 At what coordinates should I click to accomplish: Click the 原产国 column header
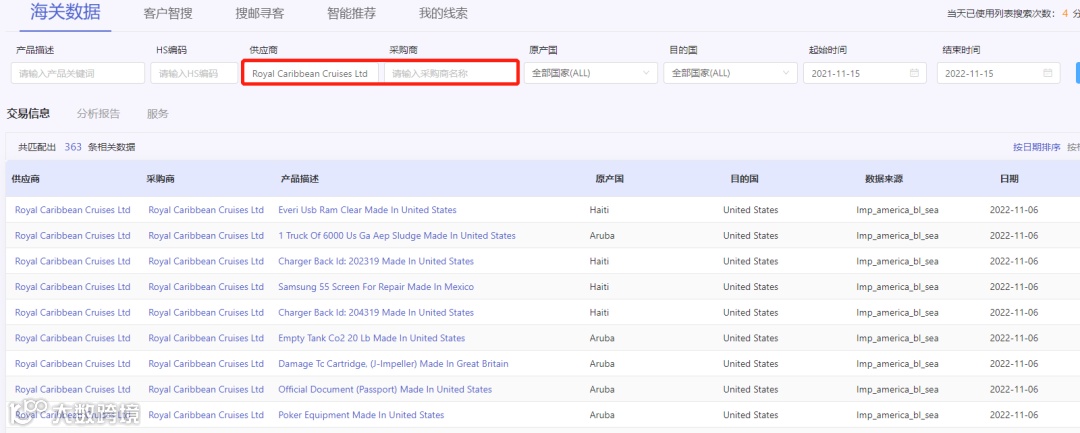point(610,179)
